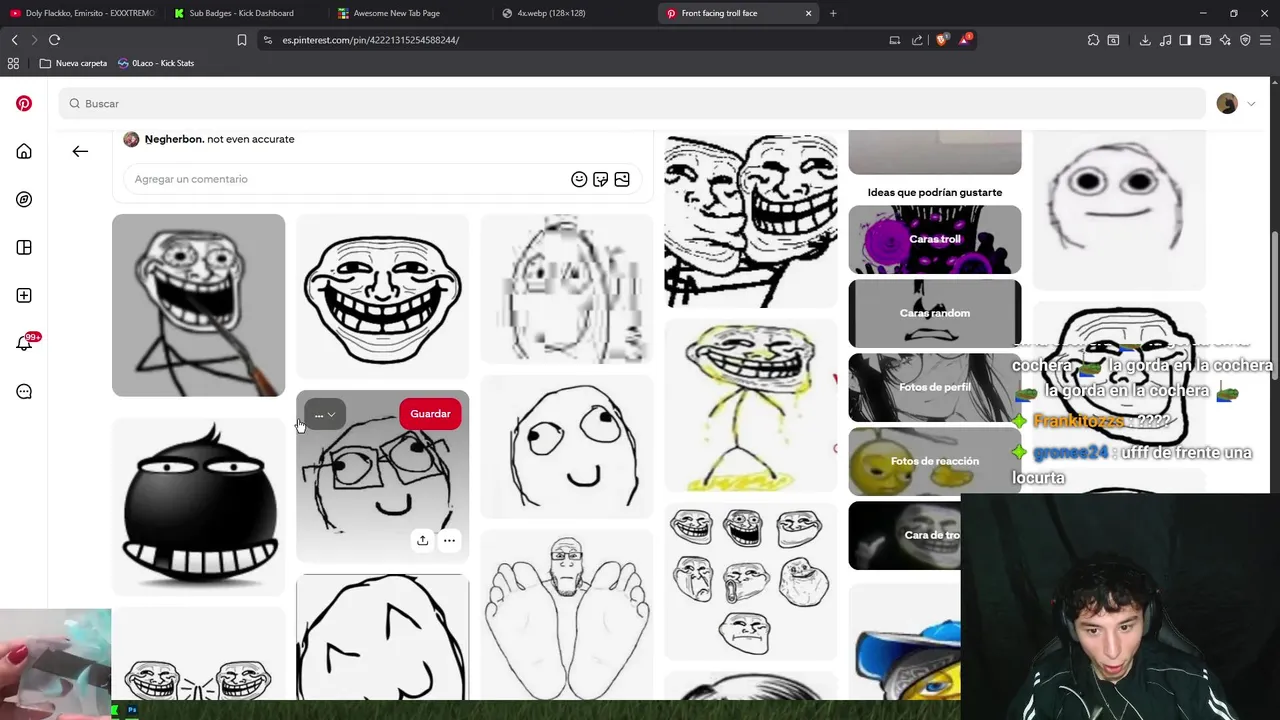Image resolution: width=1280 pixels, height=720 pixels.
Task: Open board selector dropdown on pin
Action: [324, 414]
